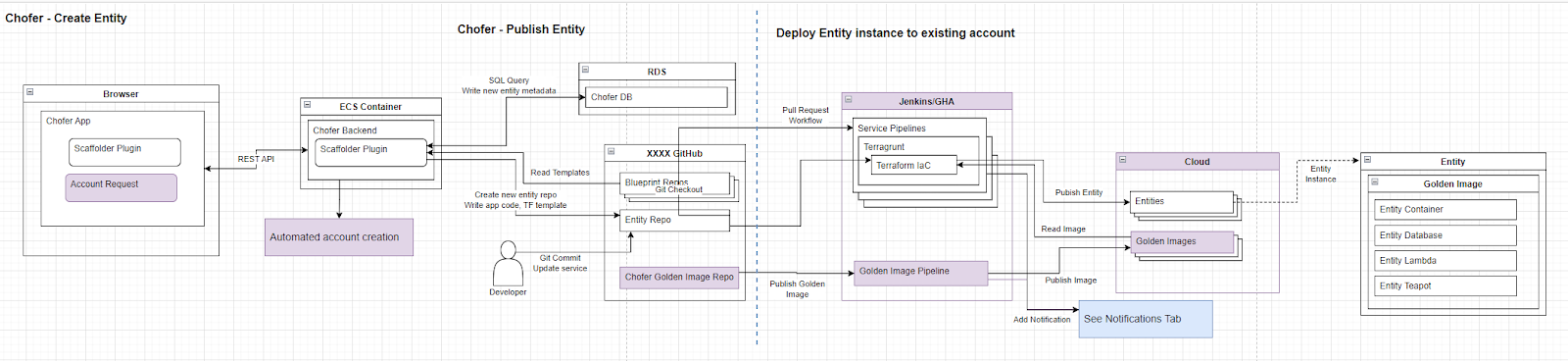
Task: Collapse the Golden Image container
Action: (1375, 181)
